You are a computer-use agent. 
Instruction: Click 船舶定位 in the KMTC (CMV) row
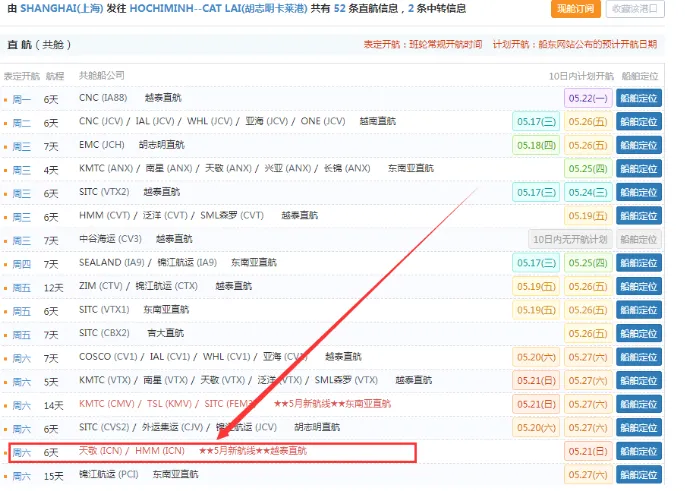[639, 405]
